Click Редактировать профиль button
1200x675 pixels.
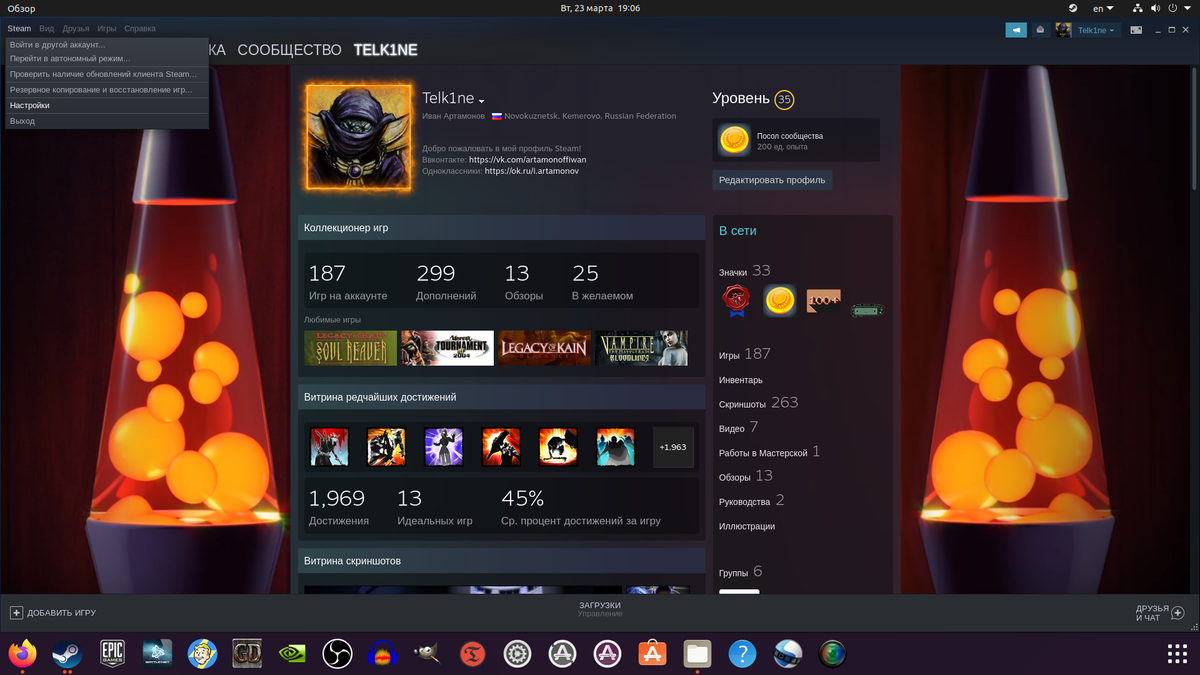pyautogui.click(x=772, y=180)
